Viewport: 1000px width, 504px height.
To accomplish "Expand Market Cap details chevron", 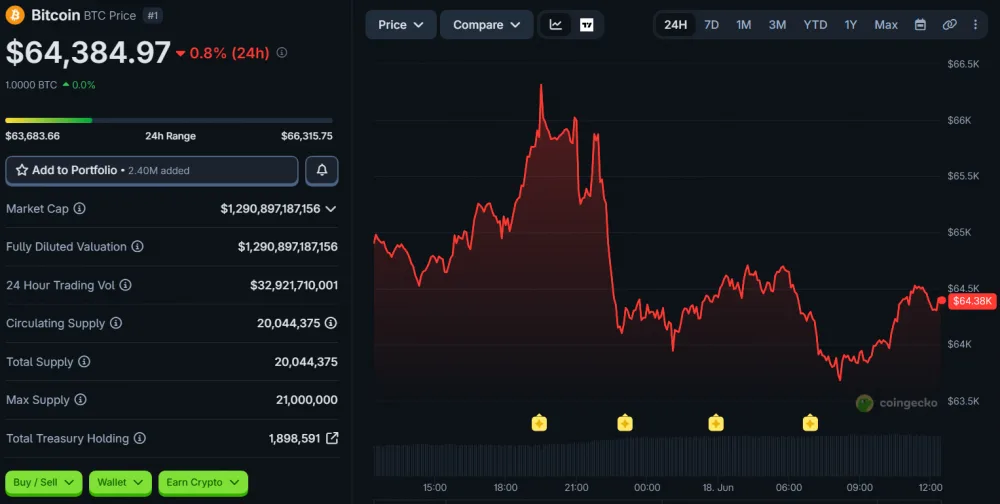I will (x=331, y=209).
